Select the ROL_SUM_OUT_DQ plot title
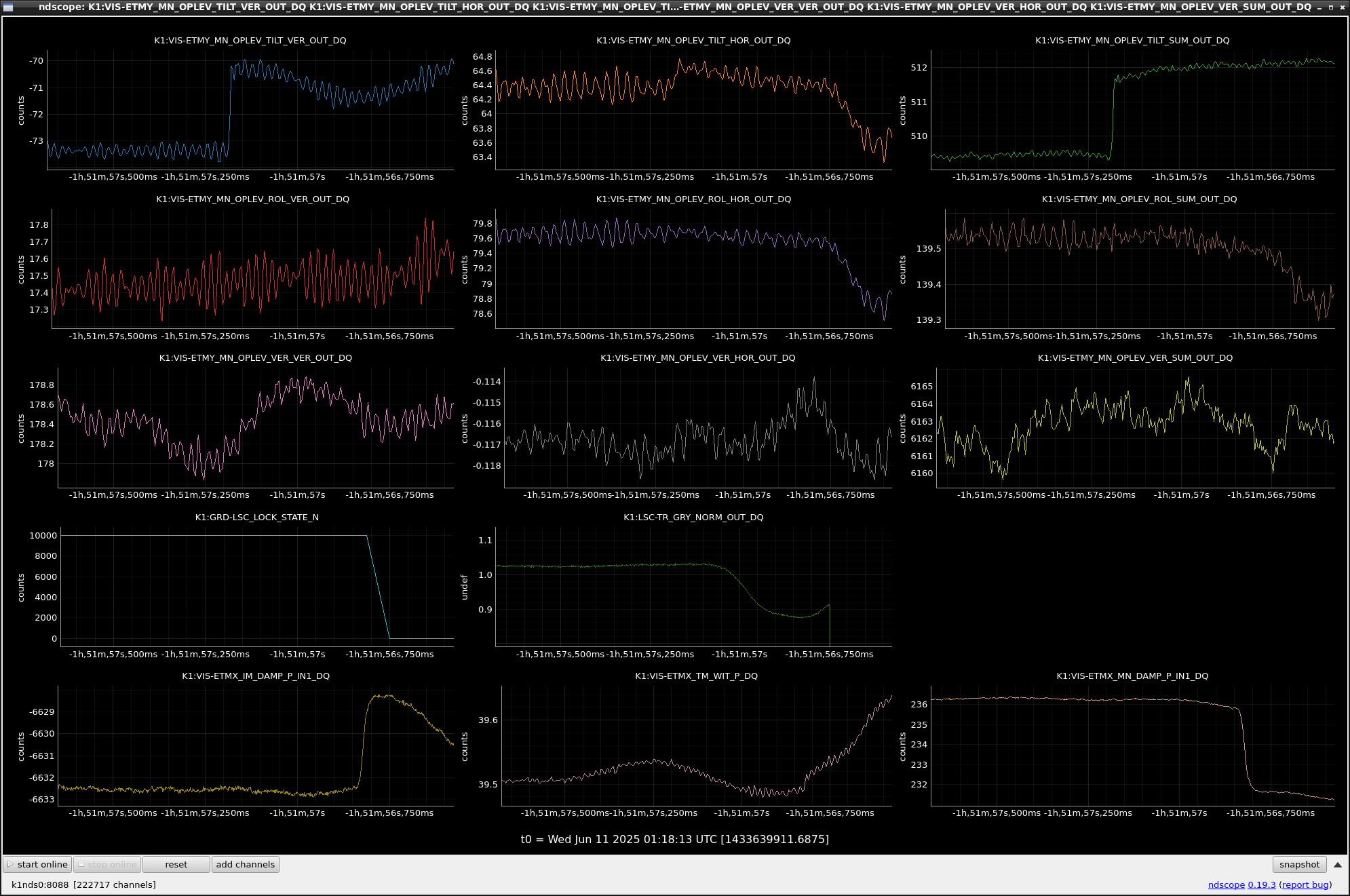 tap(1139, 199)
